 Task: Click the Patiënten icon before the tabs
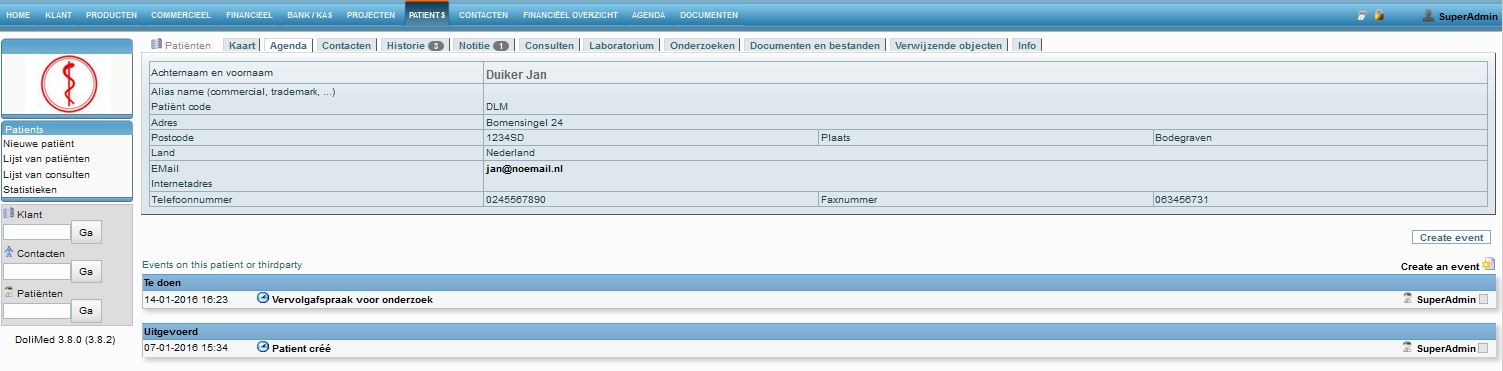[156, 45]
